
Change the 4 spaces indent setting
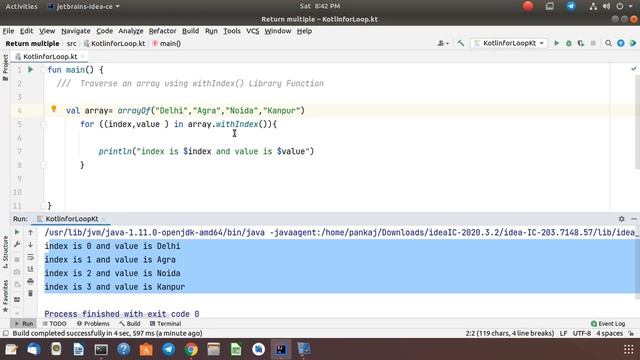609,333
